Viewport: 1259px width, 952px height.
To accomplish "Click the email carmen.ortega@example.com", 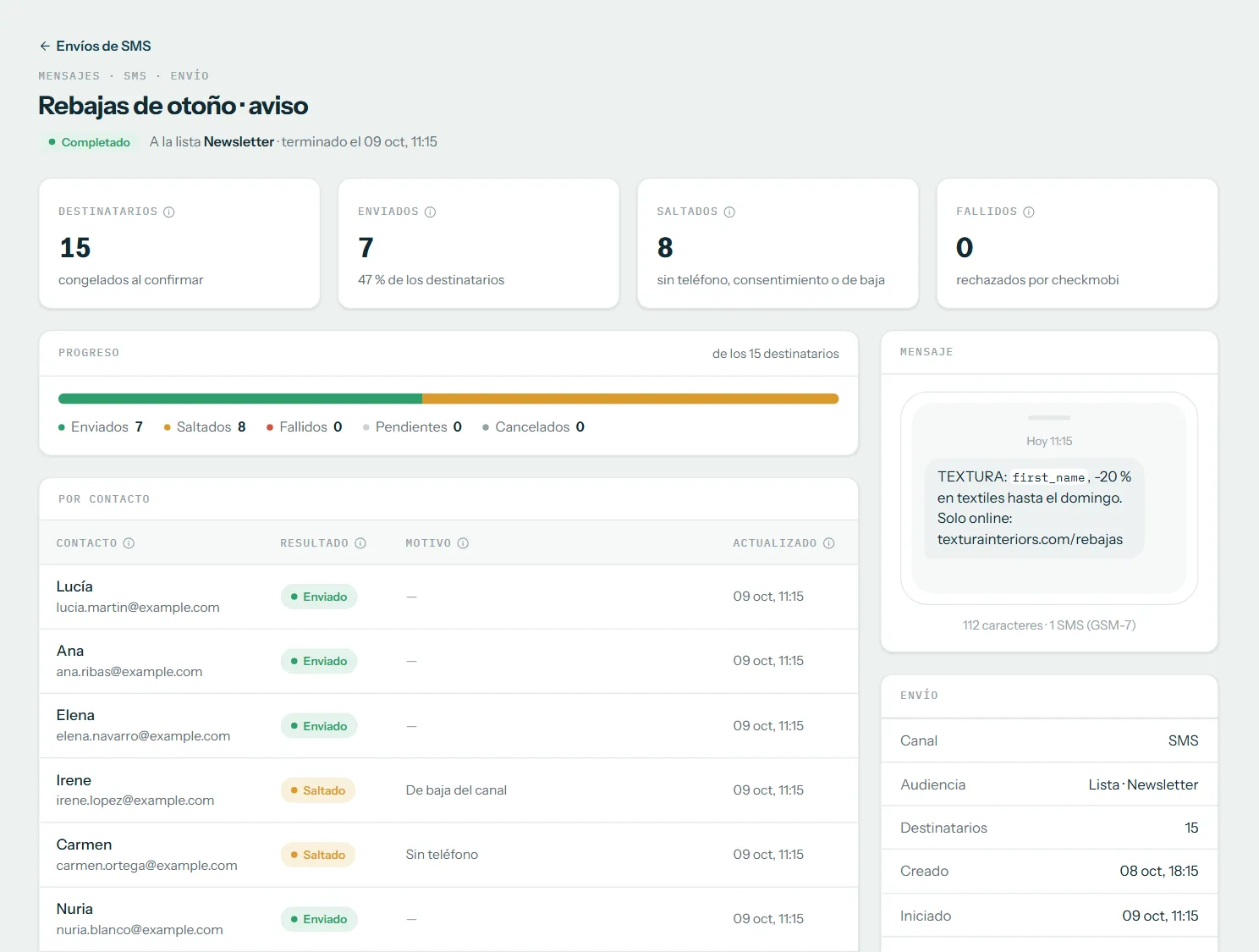I will point(147,866).
